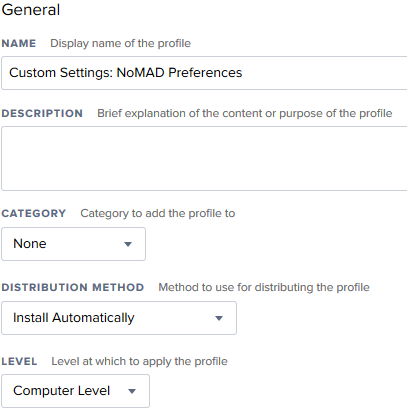The width and height of the screenshot is (407, 410).
Task: Click arrow icon next to Computer Level
Action: click(x=132, y=391)
